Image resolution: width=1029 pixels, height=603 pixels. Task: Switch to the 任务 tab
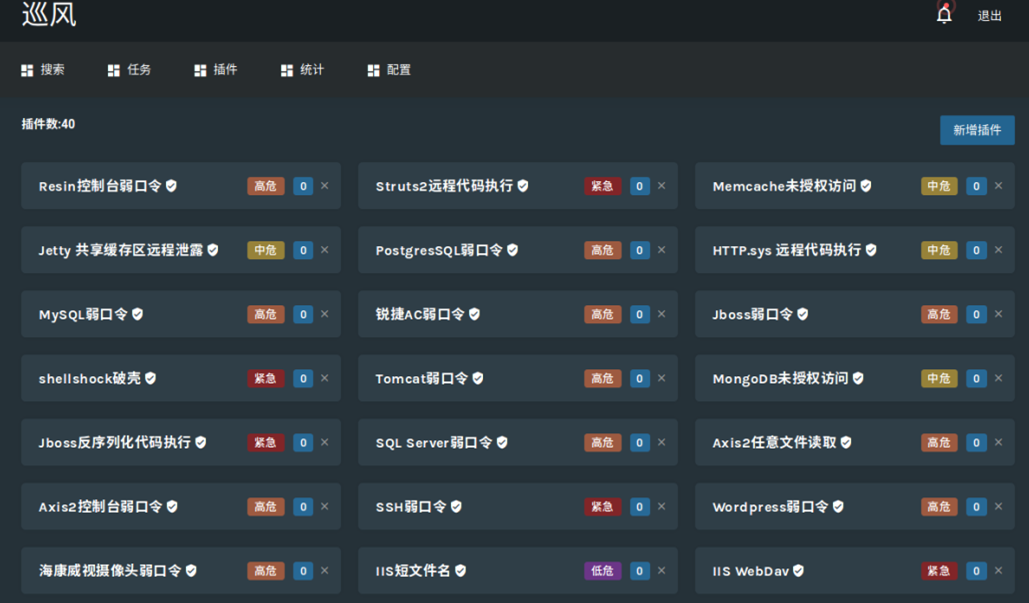(139, 70)
